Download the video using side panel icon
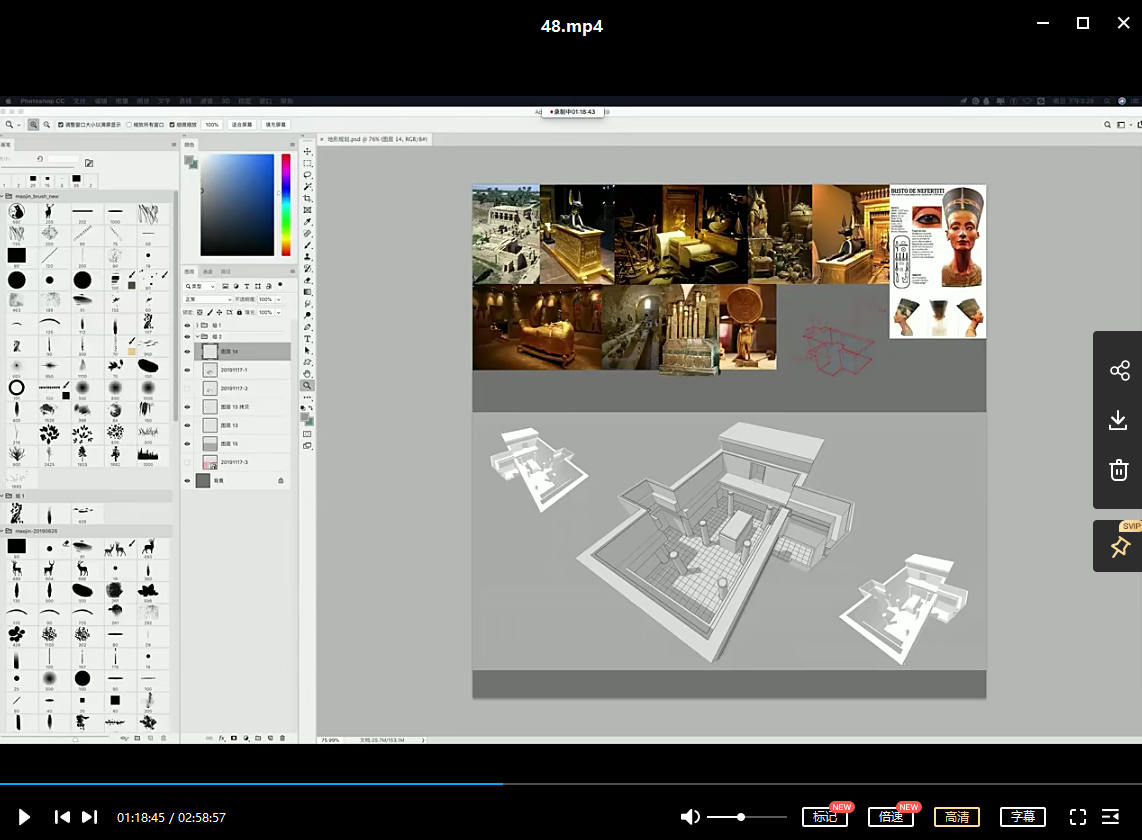The height and width of the screenshot is (840, 1142). click(x=1119, y=420)
